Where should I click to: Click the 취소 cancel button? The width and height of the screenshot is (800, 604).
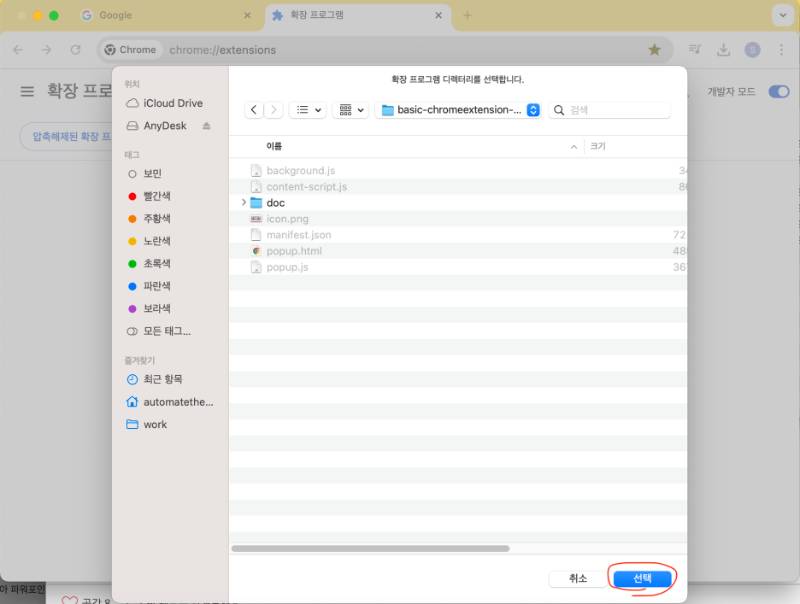(x=578, y=578)
